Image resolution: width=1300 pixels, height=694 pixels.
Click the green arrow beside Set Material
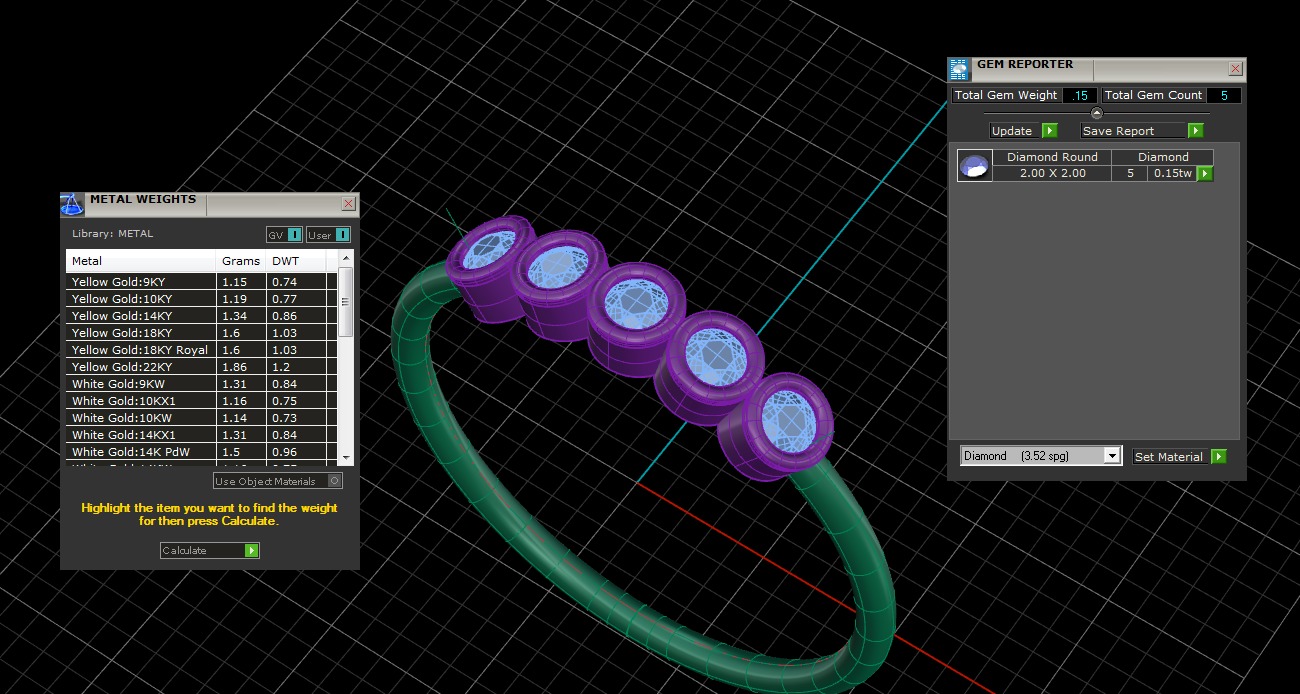(1218, 457)
